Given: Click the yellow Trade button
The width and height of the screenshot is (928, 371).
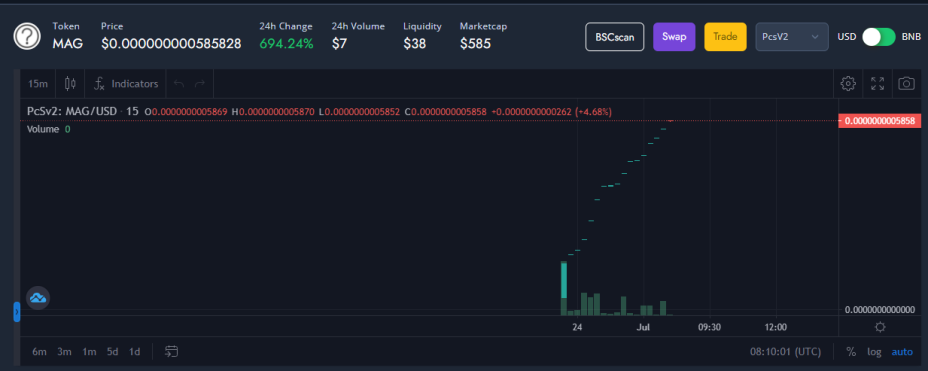Looking at the screenshot, I should point(725,37).
